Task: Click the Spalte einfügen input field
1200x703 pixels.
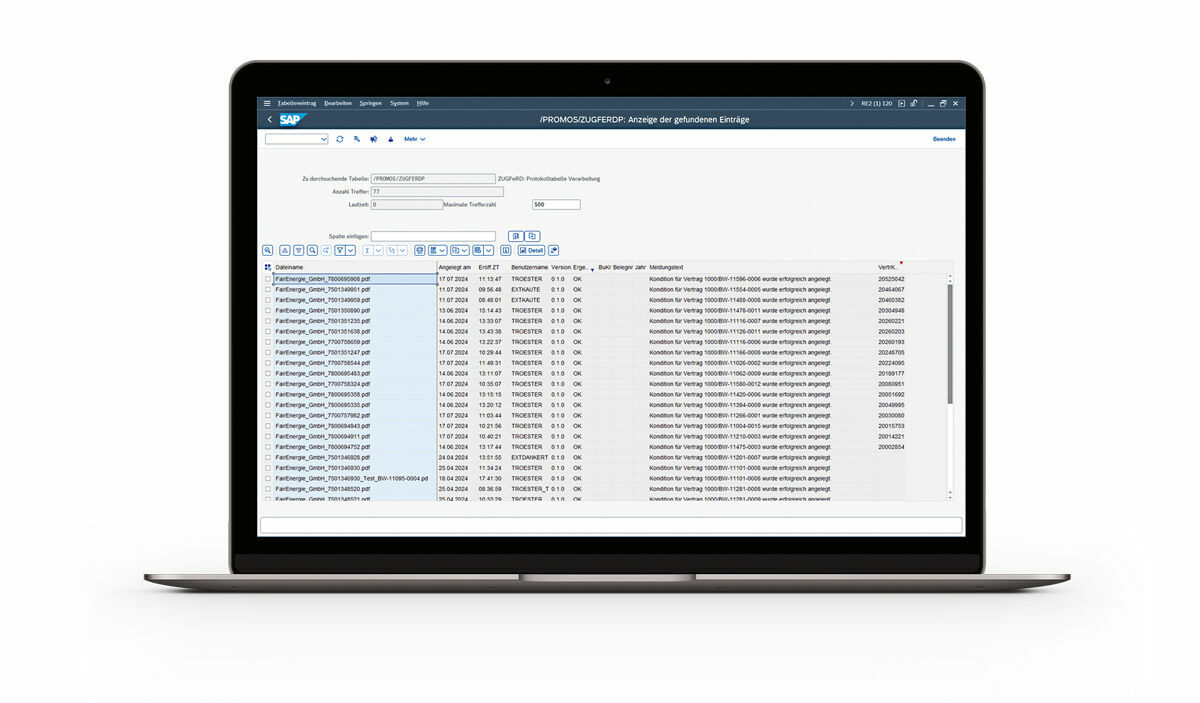Action: click(432, 236)
